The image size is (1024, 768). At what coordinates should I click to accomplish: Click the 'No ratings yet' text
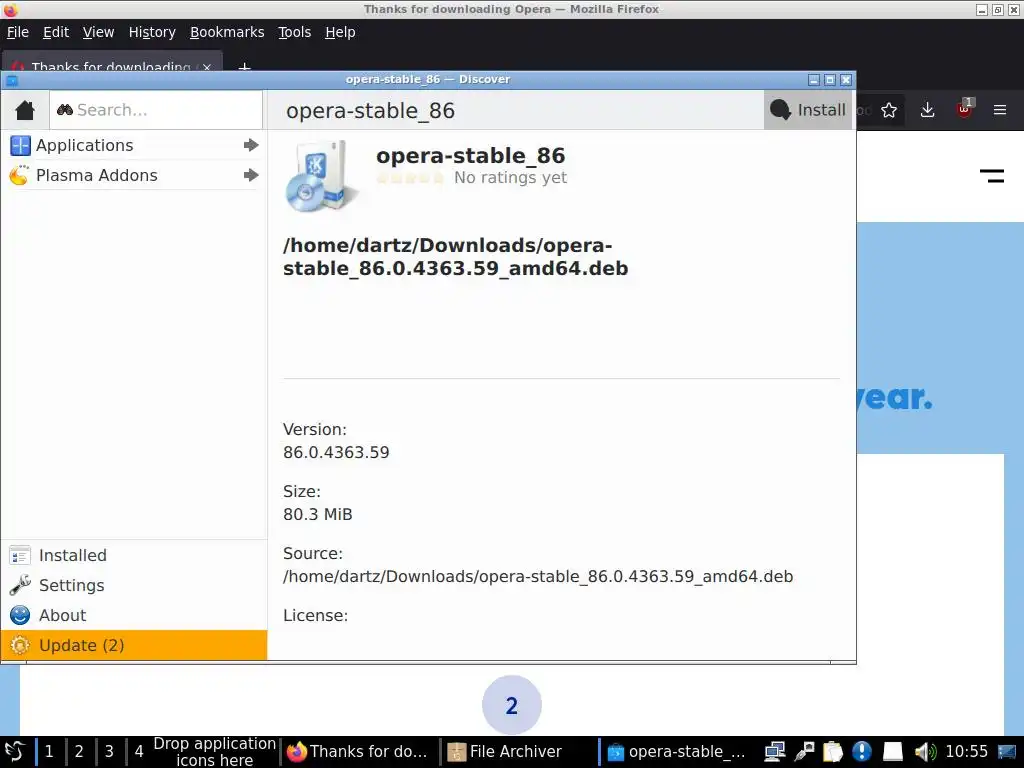click(511, 178)
